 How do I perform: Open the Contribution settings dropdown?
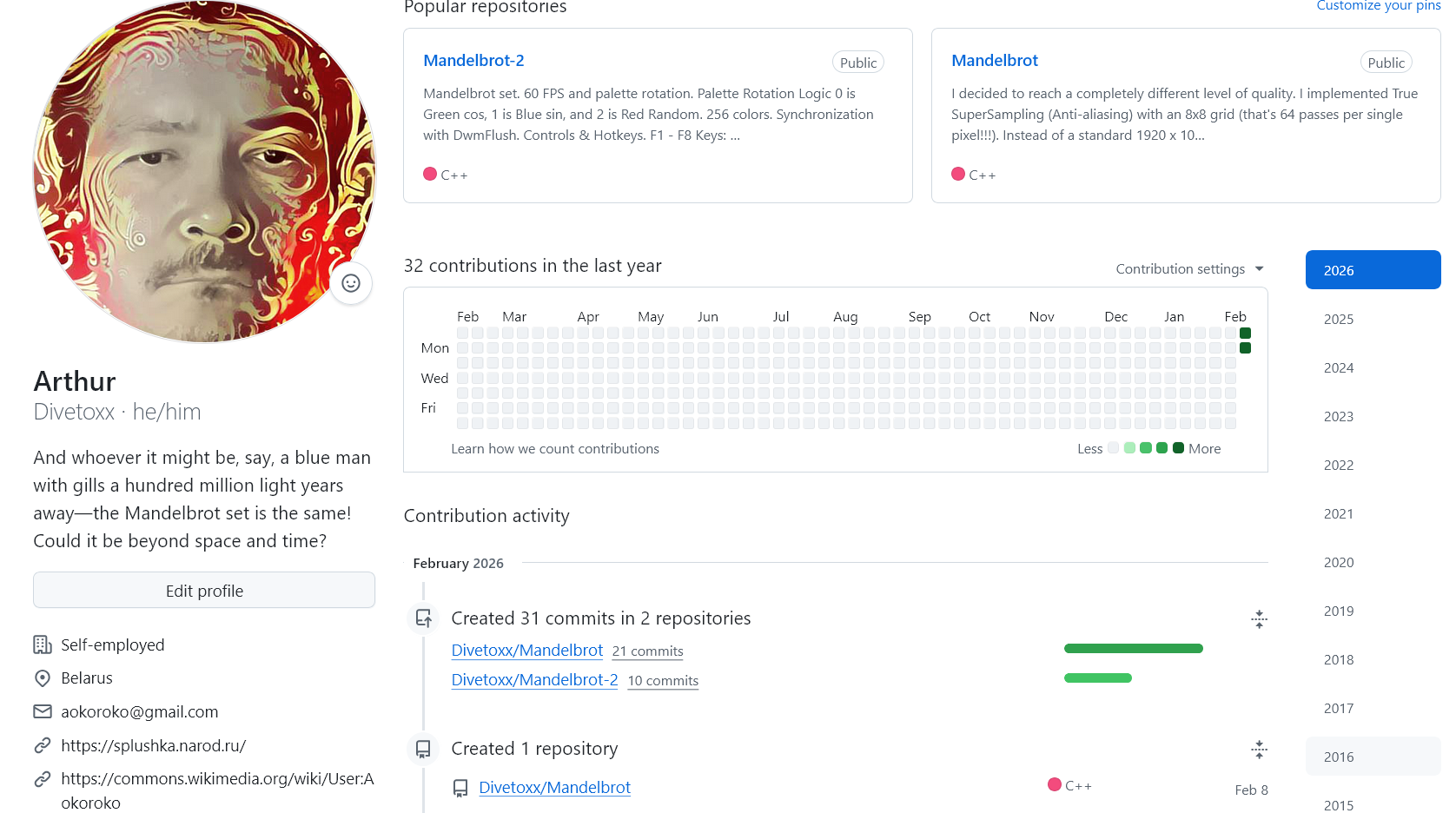[x=1188, y=269]
